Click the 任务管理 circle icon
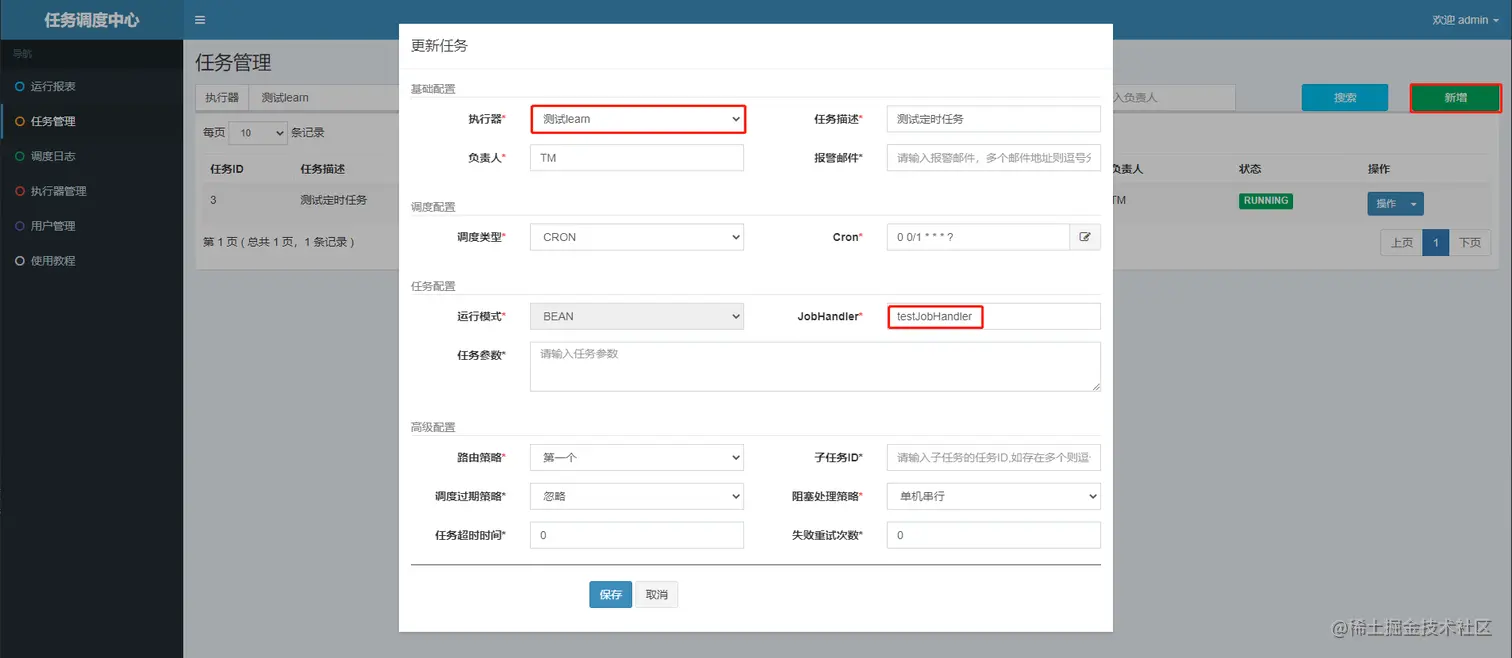Screen dimensions: 1512x658 pyautogui.click(x=20, y=121)
